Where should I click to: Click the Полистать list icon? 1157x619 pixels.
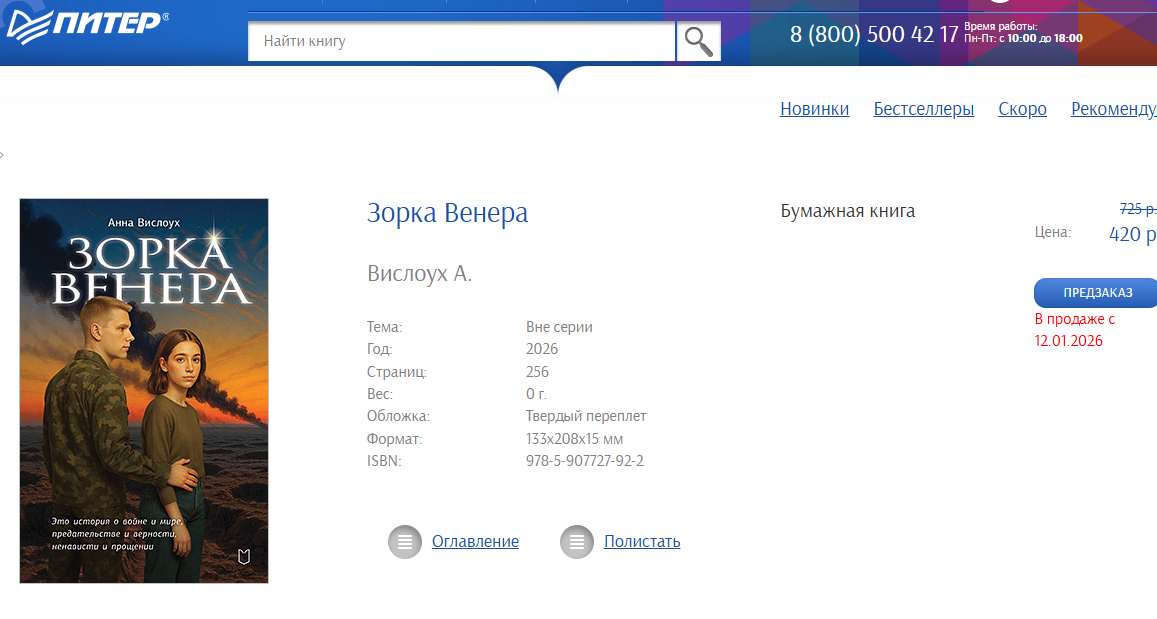576,542
